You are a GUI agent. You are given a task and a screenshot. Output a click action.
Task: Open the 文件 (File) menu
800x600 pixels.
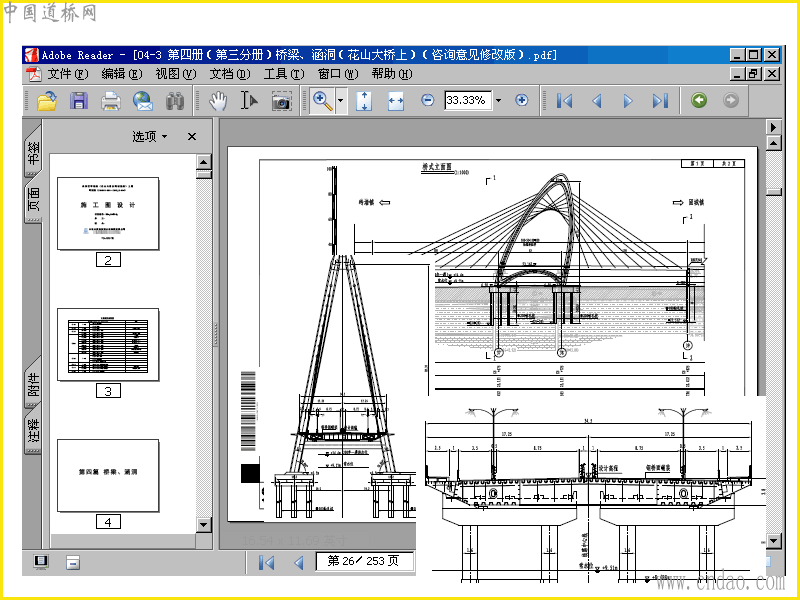coord(66,74)
